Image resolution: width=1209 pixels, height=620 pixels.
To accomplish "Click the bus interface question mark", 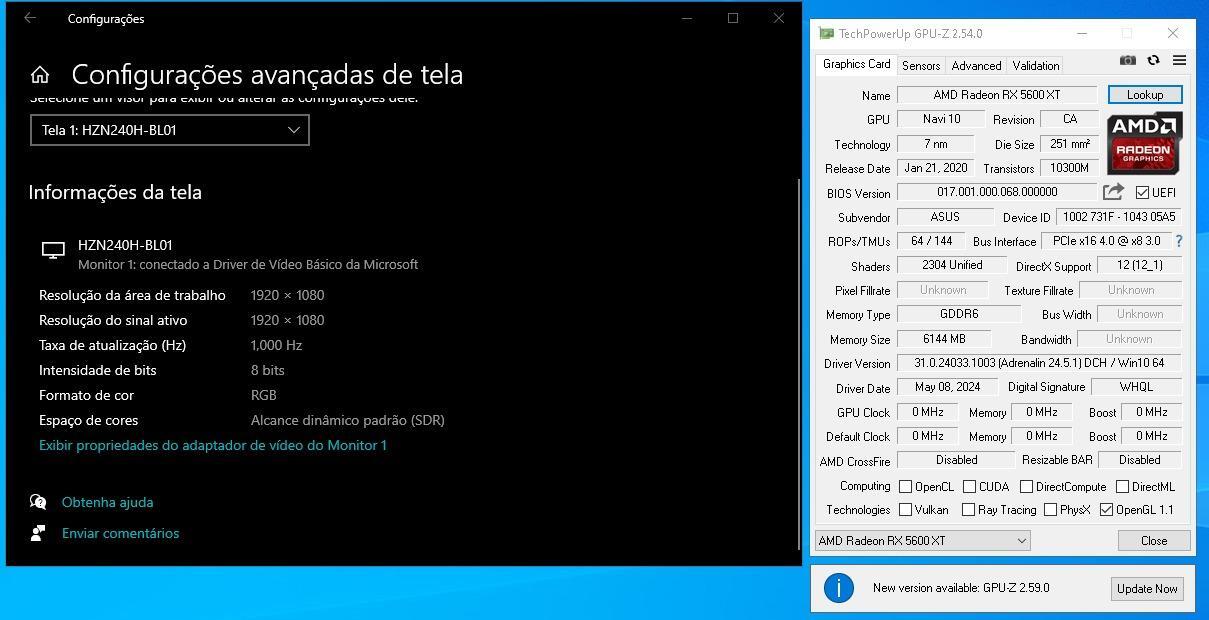I will pos(1179,241).
